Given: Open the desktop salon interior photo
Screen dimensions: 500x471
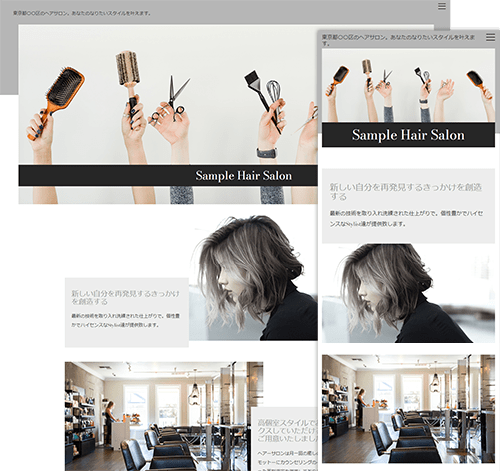Looking at the screenshot, I should pyautogui.click(x=164, y=416).
